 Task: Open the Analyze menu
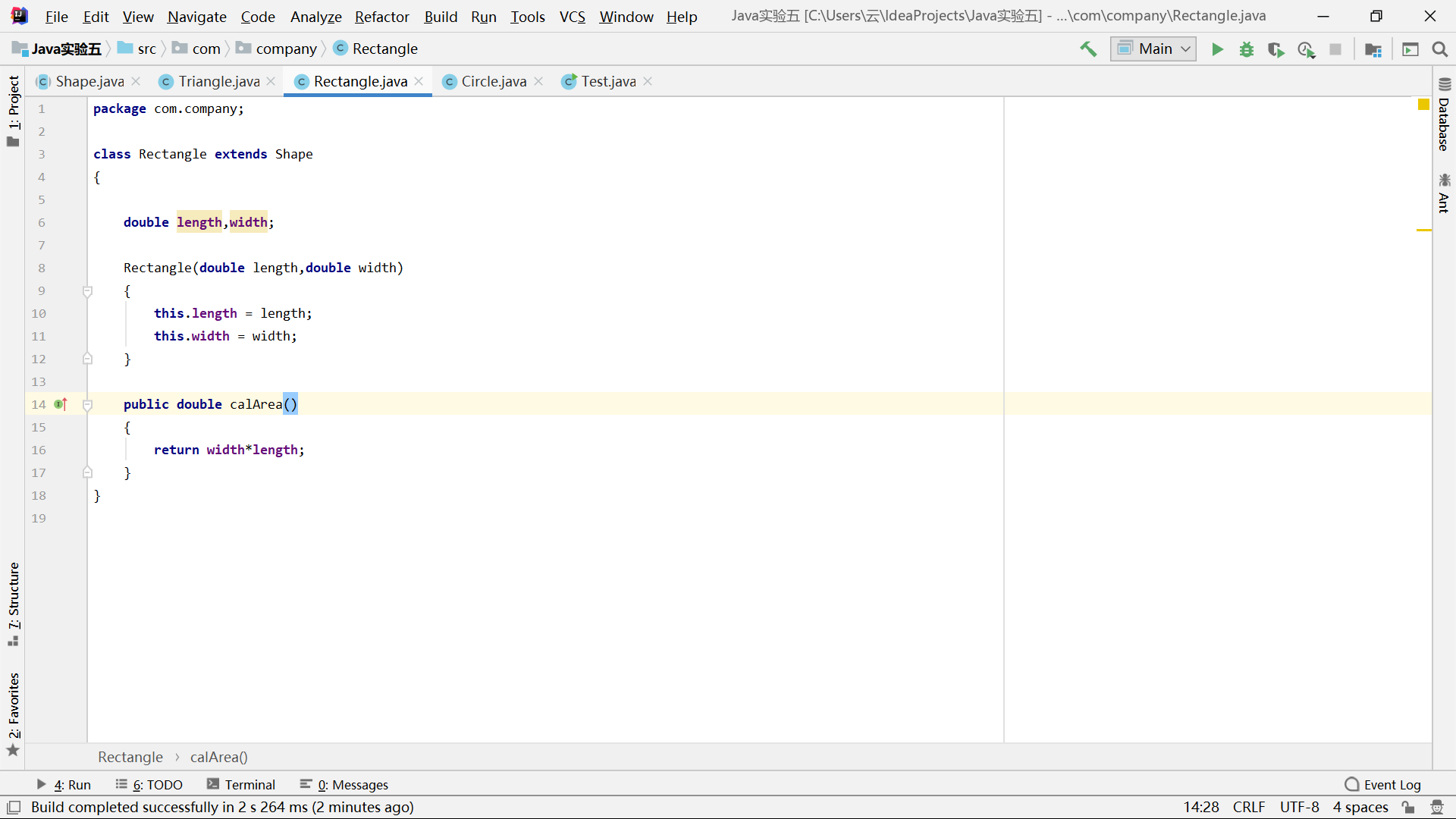click(x=315, y=17)
